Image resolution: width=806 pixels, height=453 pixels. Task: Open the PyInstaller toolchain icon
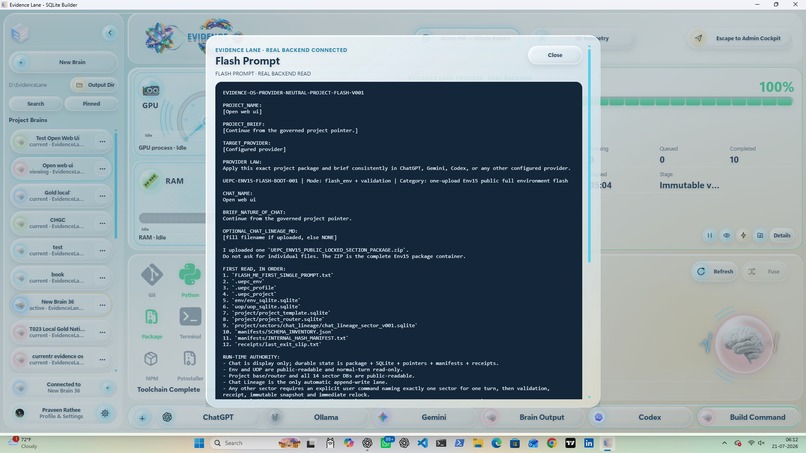[x=190, y=358]
